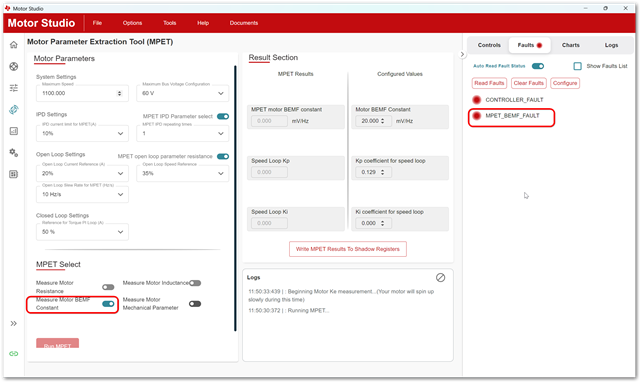The height and width of the screenshot is (382, 640).
Task: Toggle Measure Motor Inductance switch
Action: pos(195,283)
